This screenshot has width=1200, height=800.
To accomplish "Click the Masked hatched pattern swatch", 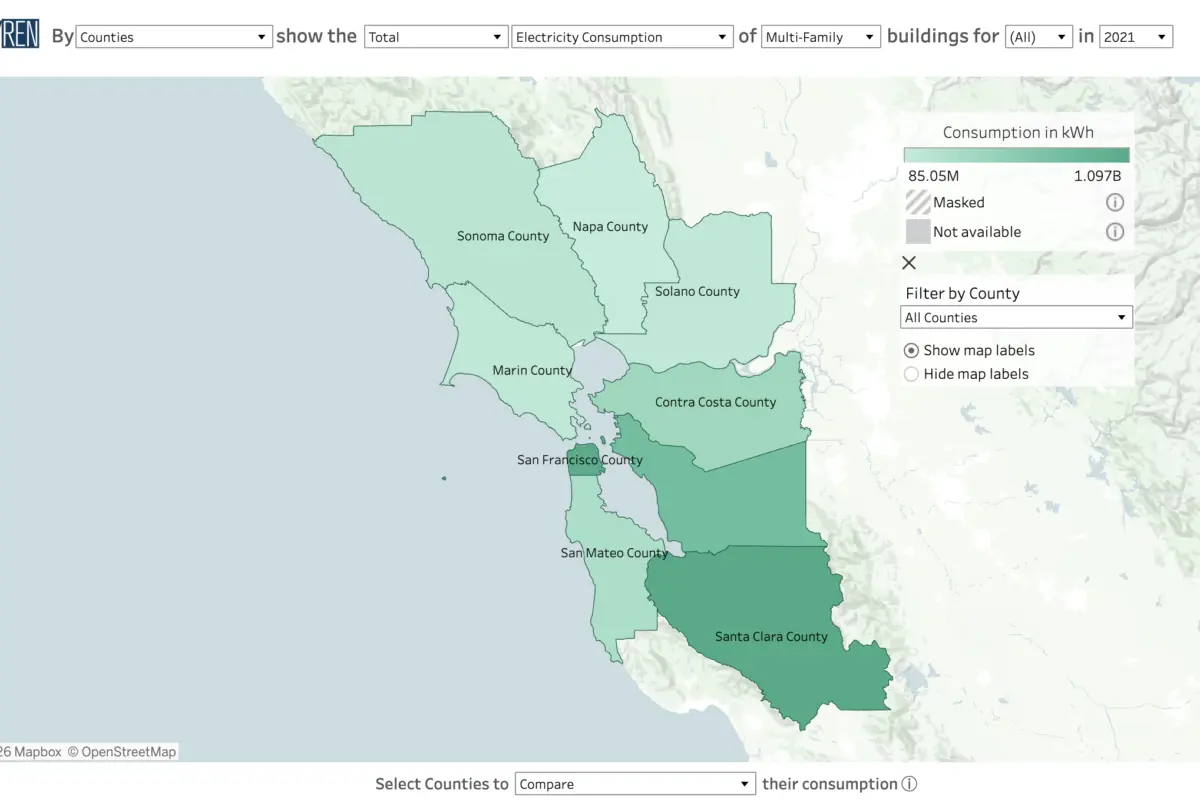I will point(917,202).
